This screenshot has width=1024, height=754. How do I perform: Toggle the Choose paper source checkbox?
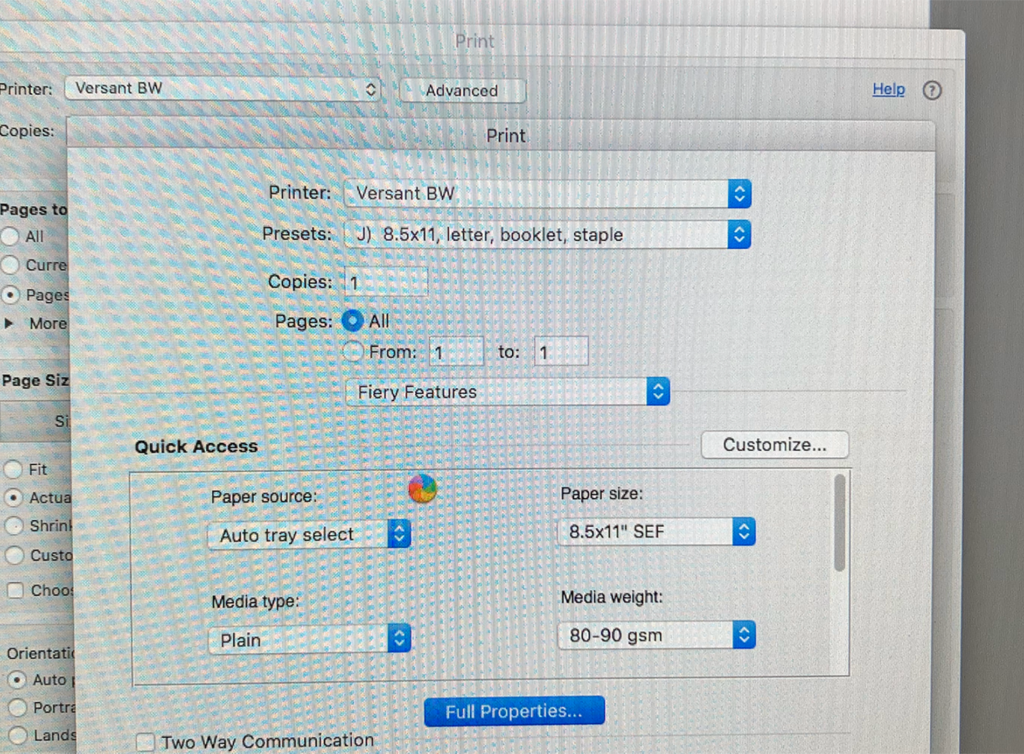coord(15,590)
